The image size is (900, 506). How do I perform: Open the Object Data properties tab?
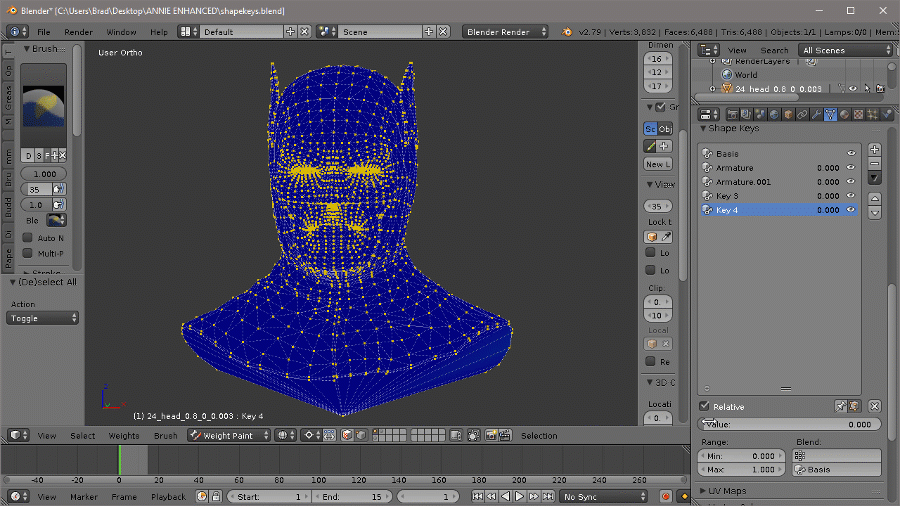[830, 114]
